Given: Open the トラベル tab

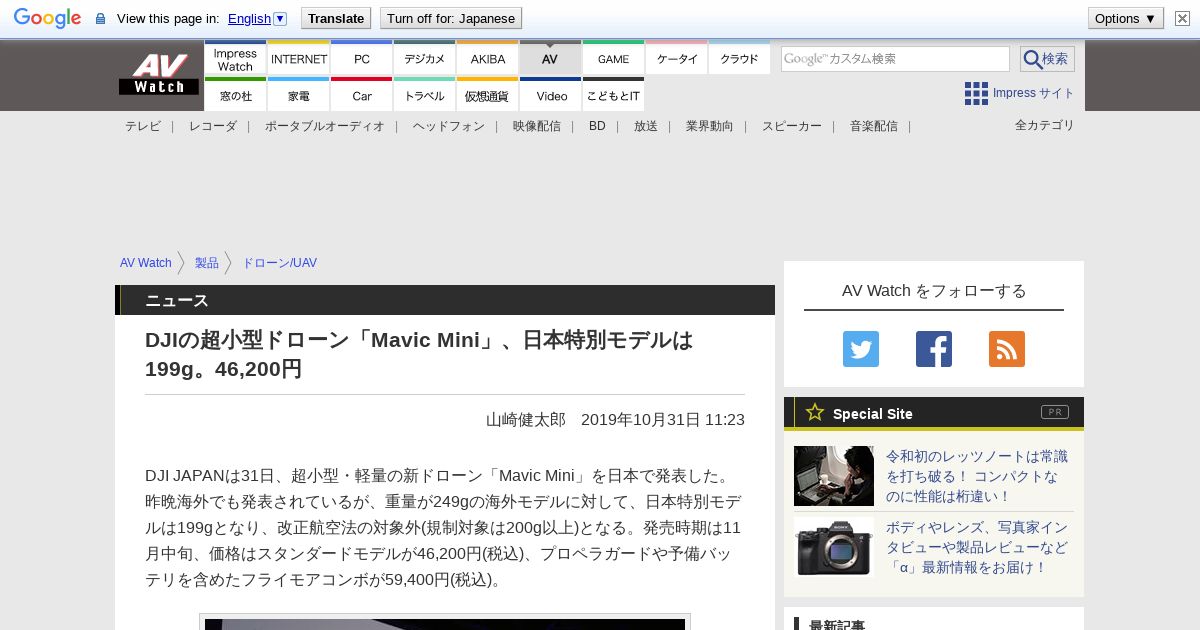Looking at the screenshot, I should pyautogui.click(x=425, y=96).
